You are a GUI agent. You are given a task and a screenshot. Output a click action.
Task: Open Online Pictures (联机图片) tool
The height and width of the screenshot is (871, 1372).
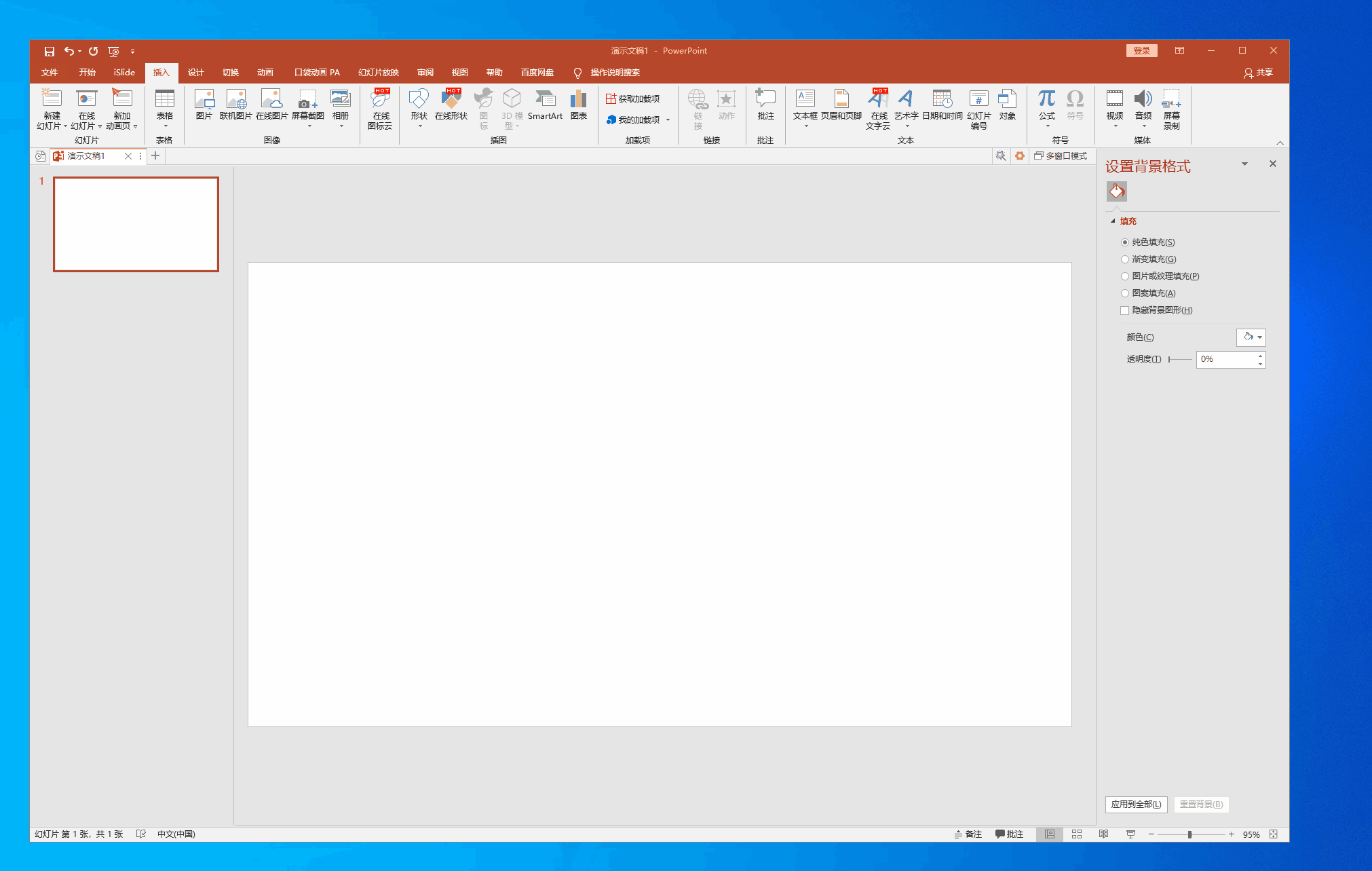236,105
